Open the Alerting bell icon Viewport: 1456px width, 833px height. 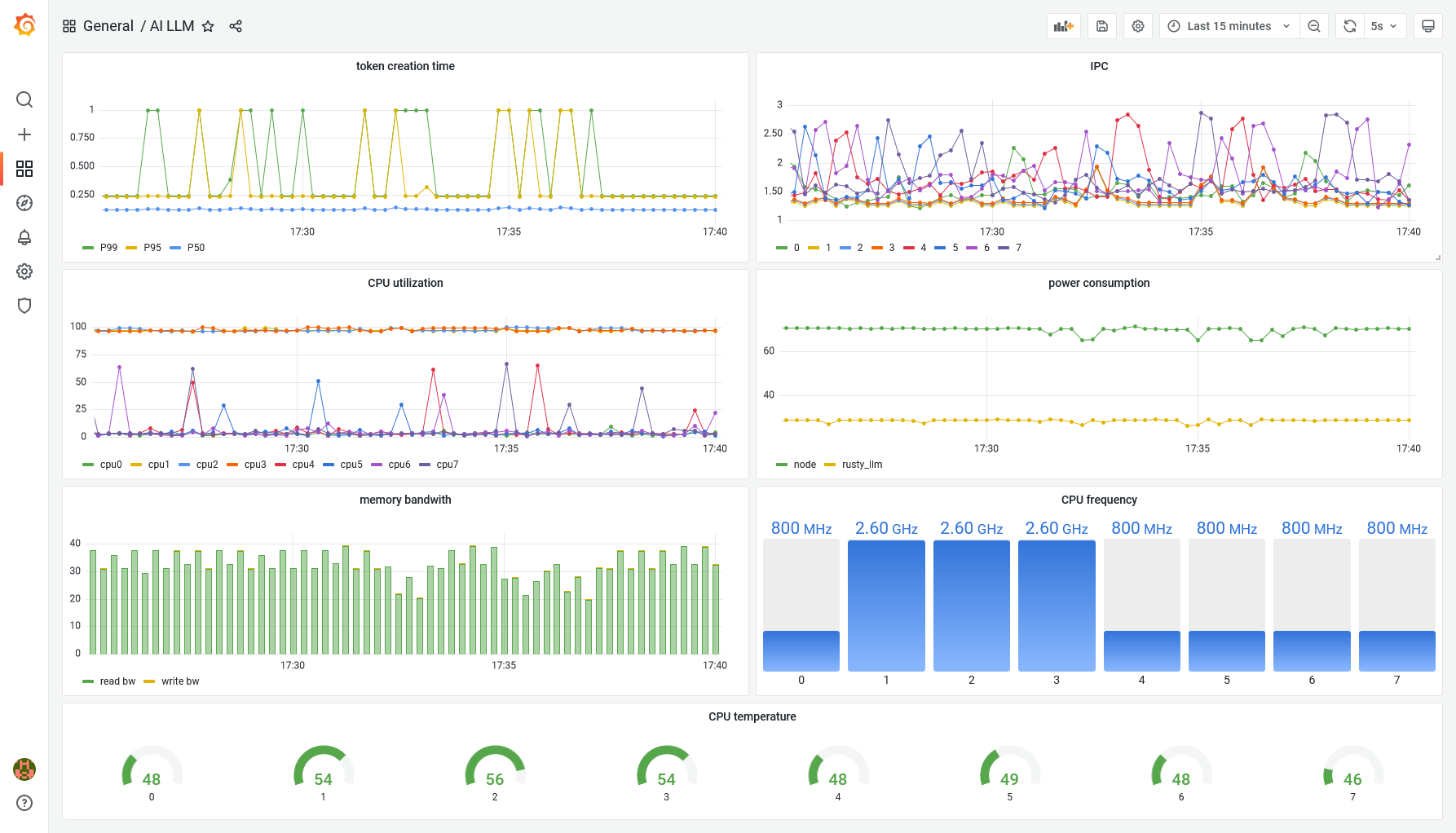(24, 237)
